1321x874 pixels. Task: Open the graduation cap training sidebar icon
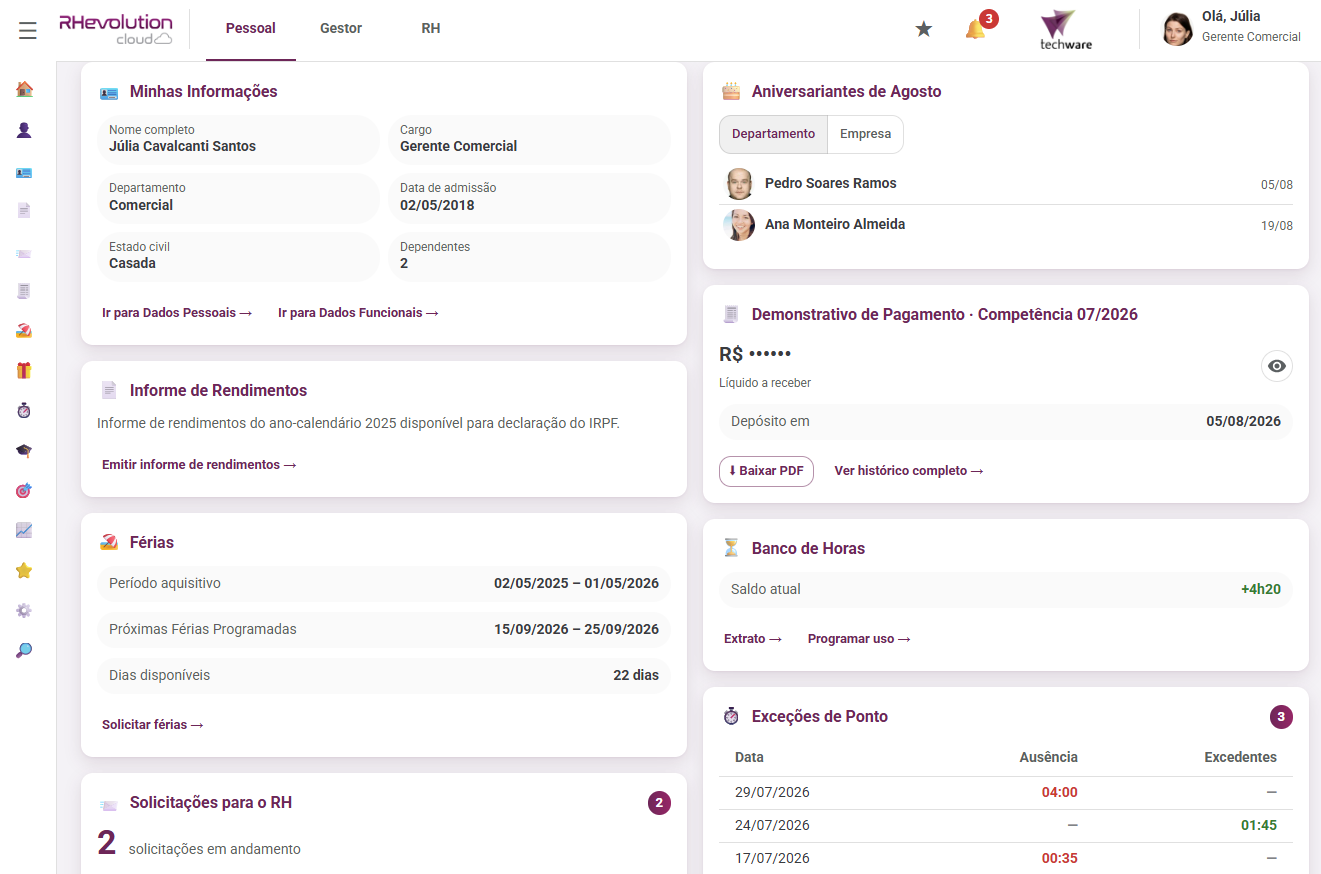pyautogui.click(x=25, y=451)
